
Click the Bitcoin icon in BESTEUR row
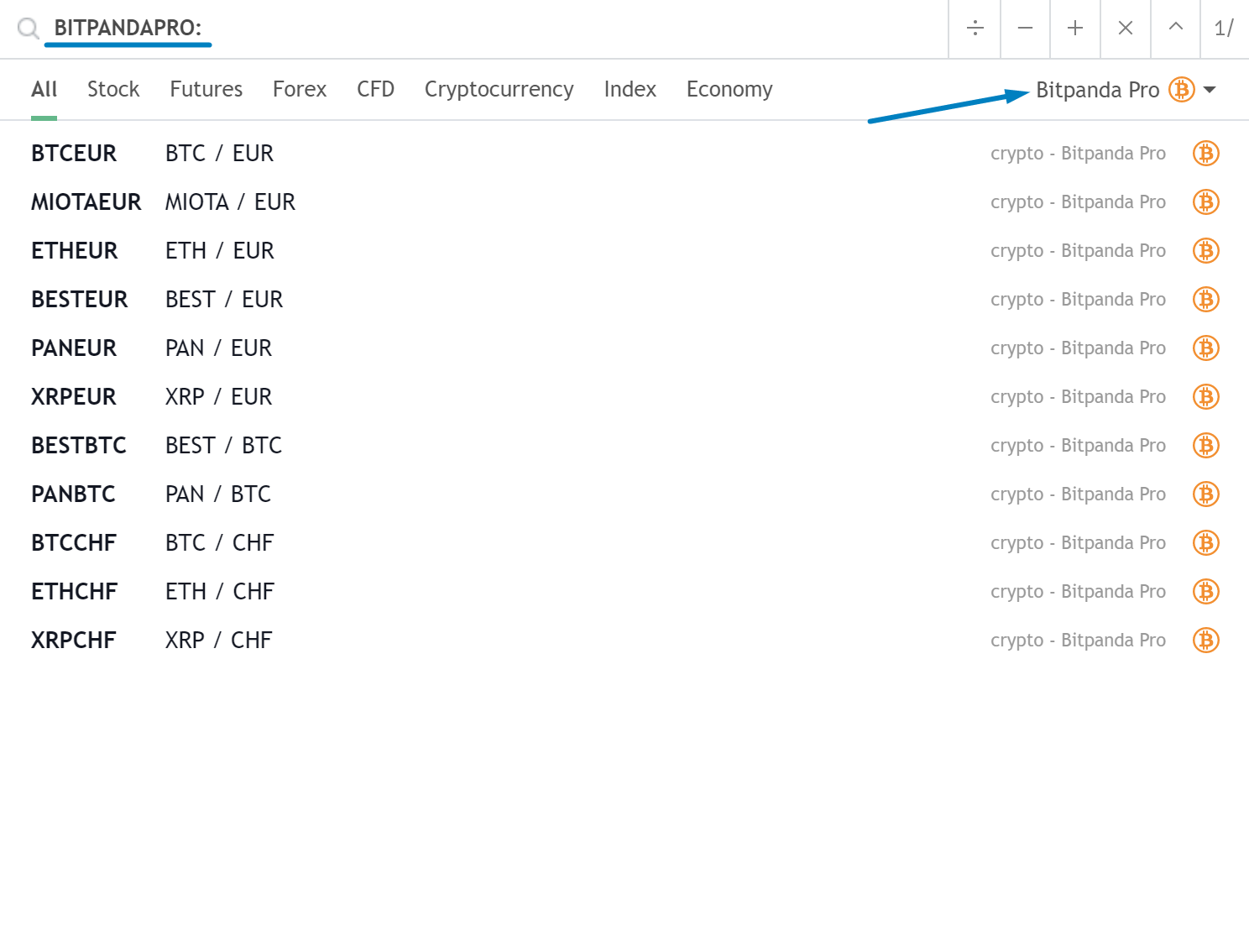1206,300
